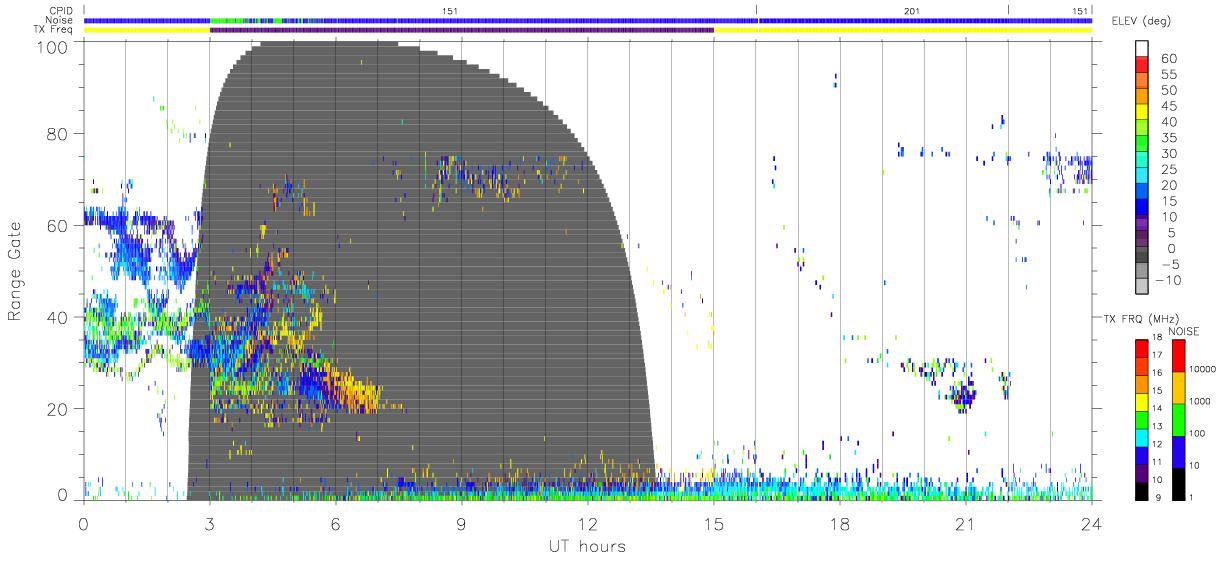Click the 60 tick on Range Gate axis

(57, 225)
